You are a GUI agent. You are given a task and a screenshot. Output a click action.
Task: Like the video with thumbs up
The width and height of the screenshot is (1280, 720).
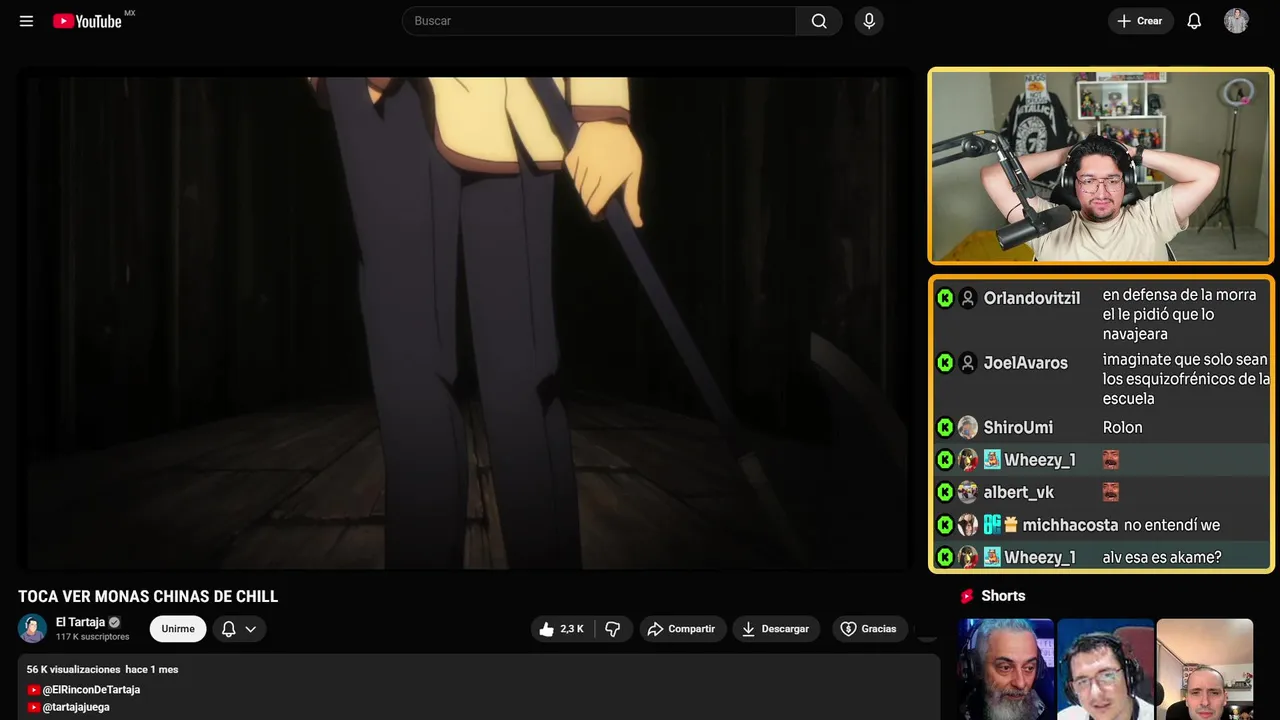coord(562,629)
